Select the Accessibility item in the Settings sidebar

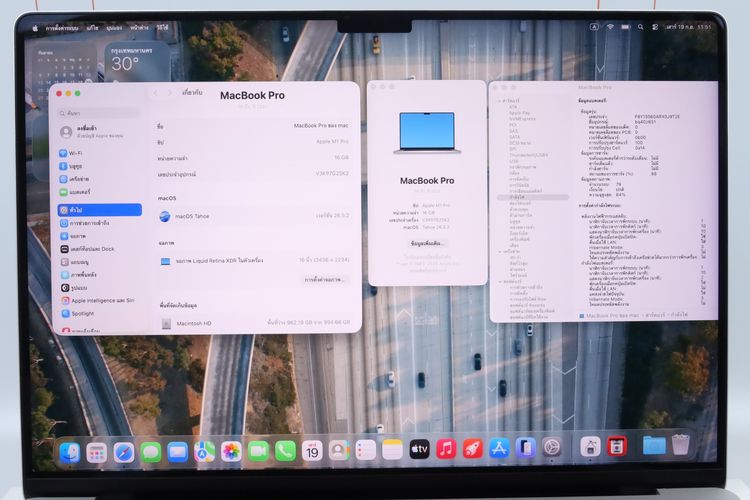point(99,223)
